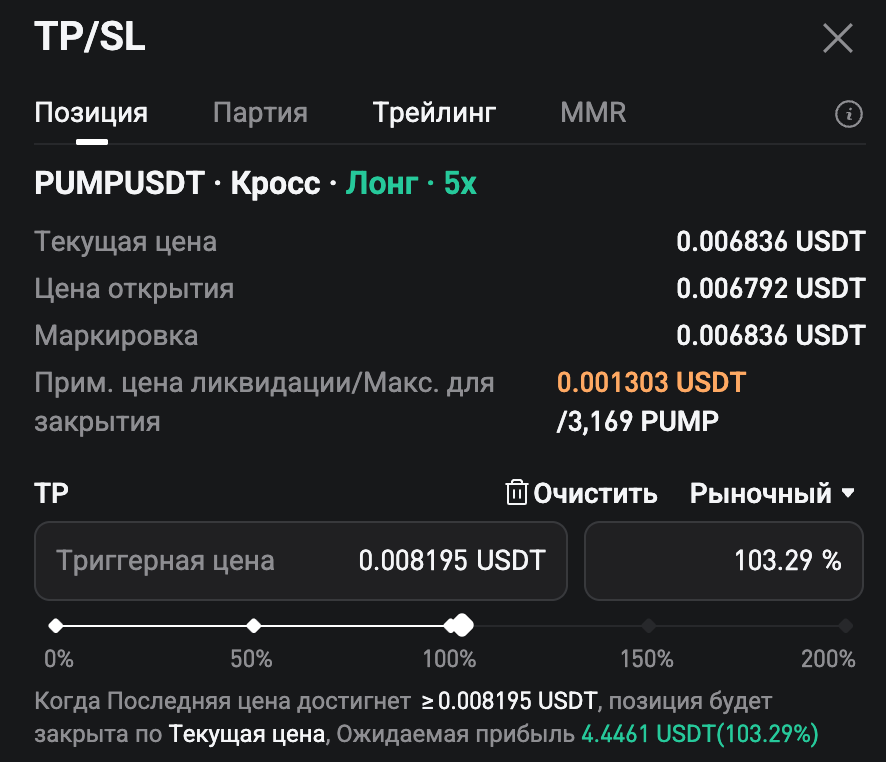The image size is (886, 762).
Task: Set slider to the 200% marker
Action: [845, 626]
